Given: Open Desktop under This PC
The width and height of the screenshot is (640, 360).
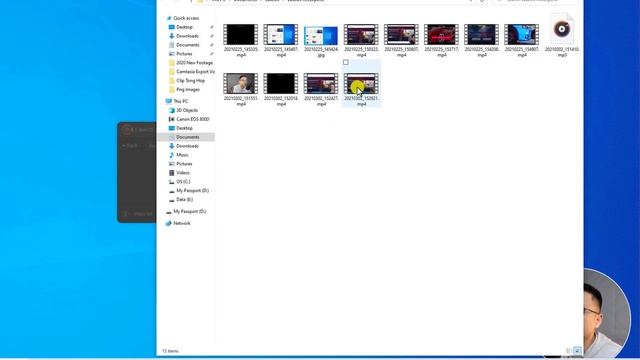Looking at the screenshot, I should point(181,128).
